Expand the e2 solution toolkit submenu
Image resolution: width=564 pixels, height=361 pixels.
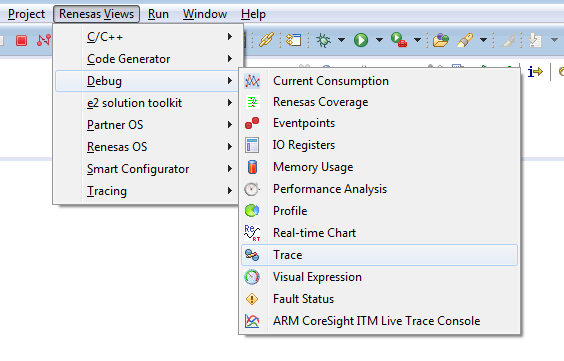146,103
